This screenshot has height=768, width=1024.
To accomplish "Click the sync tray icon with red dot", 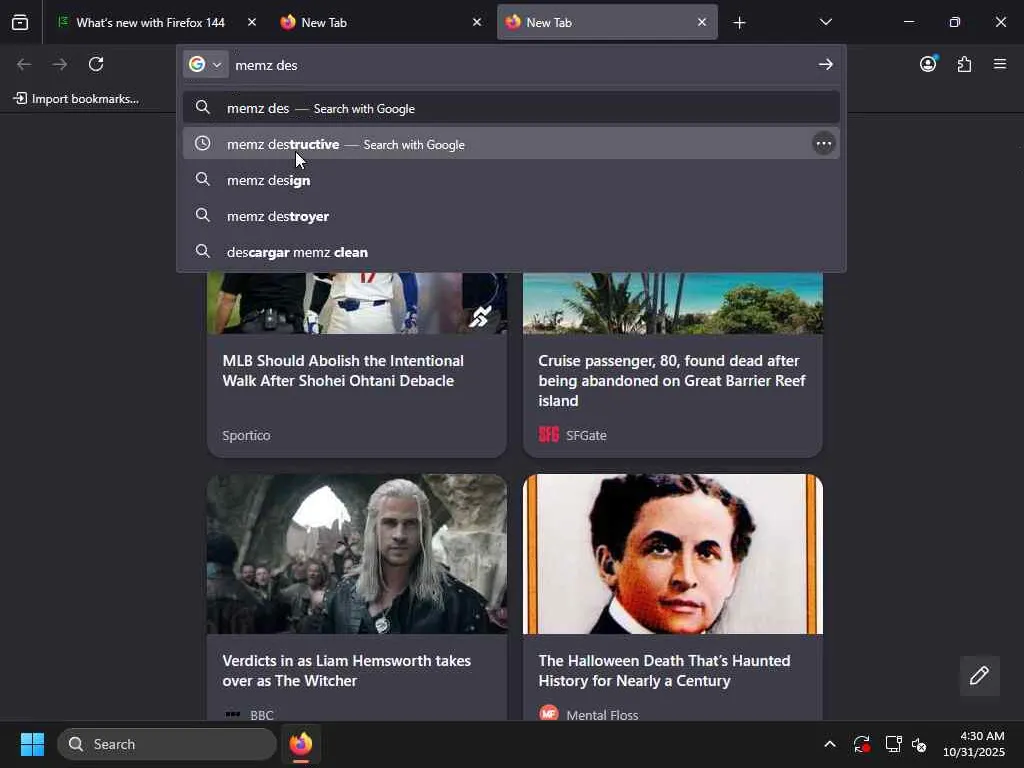I will (x=861, y=744).
